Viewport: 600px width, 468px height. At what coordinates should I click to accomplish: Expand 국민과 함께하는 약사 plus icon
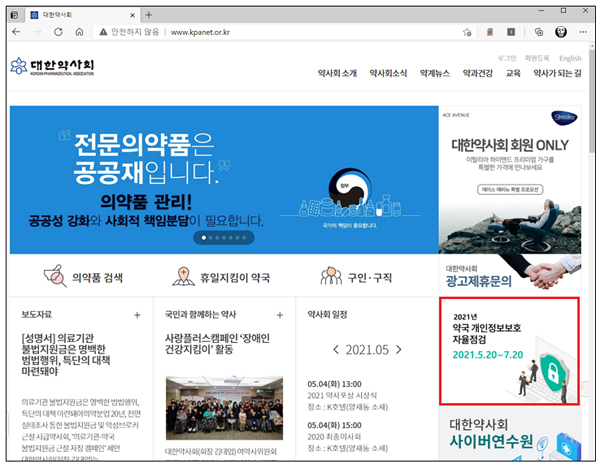pyautogui.click(x=280, y=315)
